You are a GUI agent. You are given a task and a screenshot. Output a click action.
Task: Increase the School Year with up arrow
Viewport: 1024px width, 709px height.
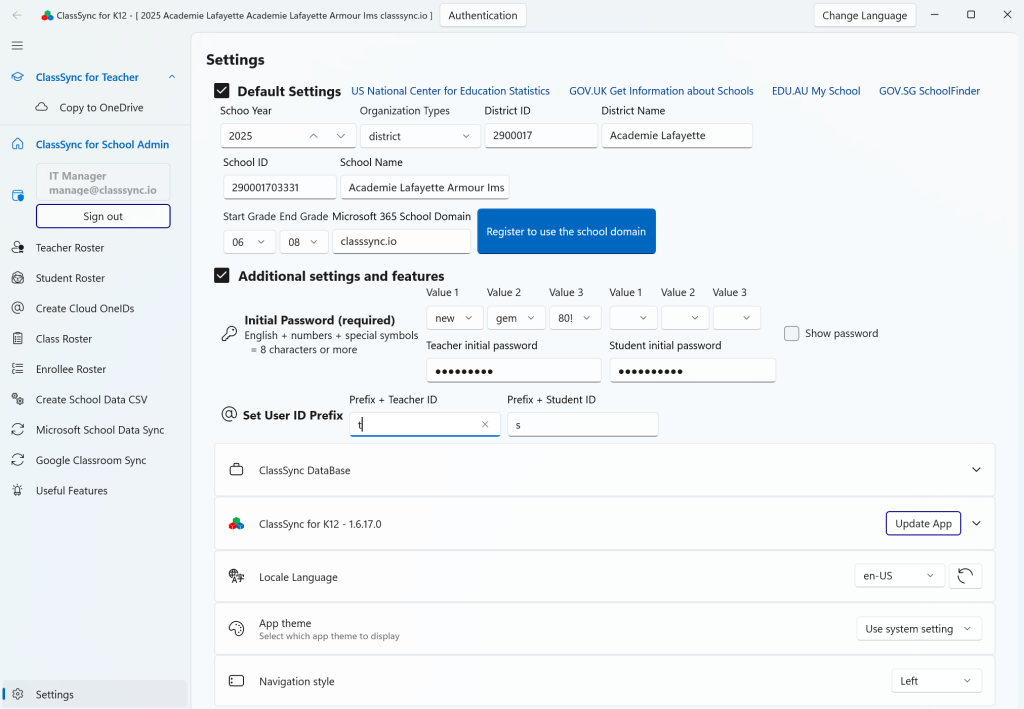point(313,136)
